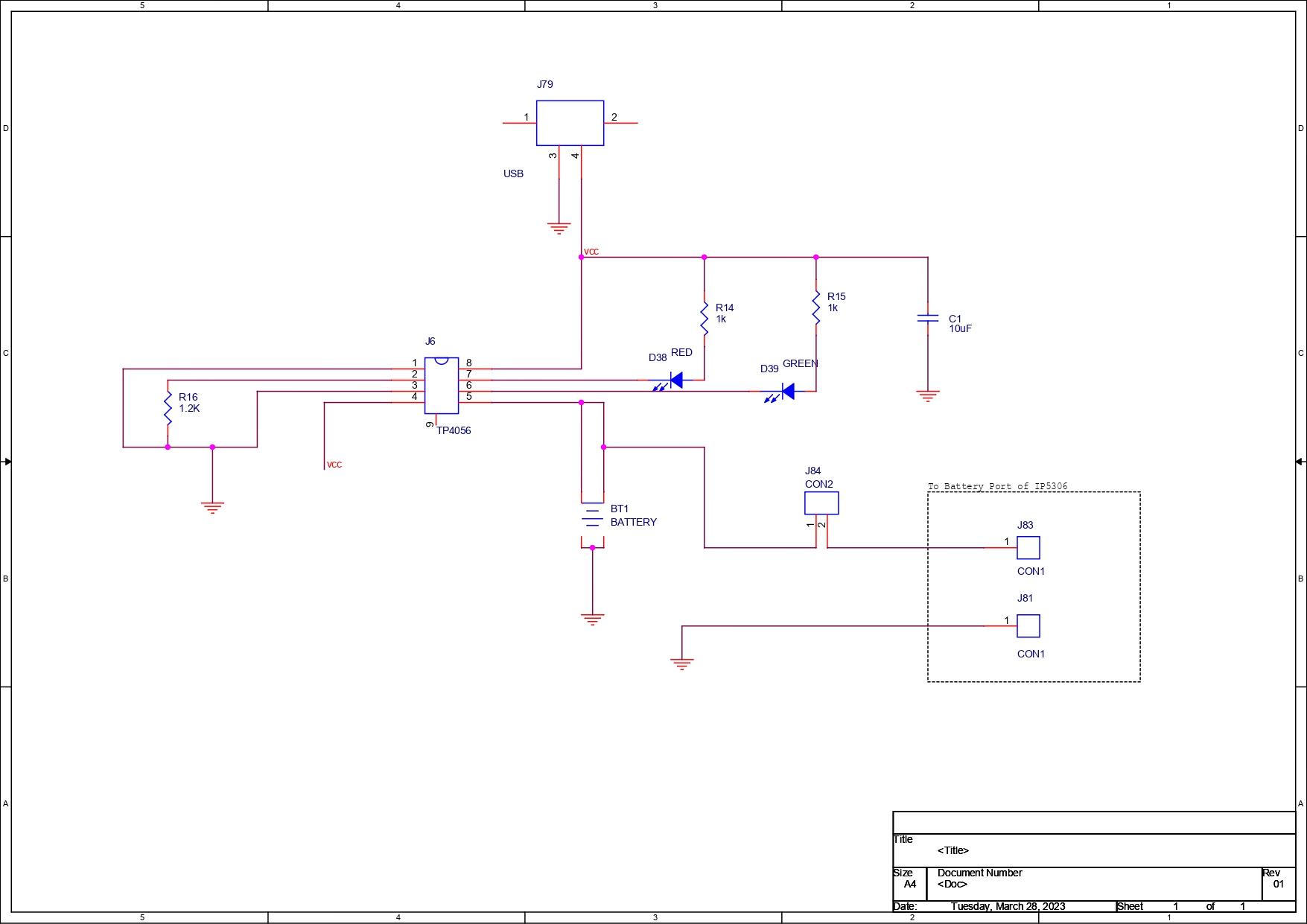
Task: Click the <Doc> document number placeholder
Action: (953, 885)
